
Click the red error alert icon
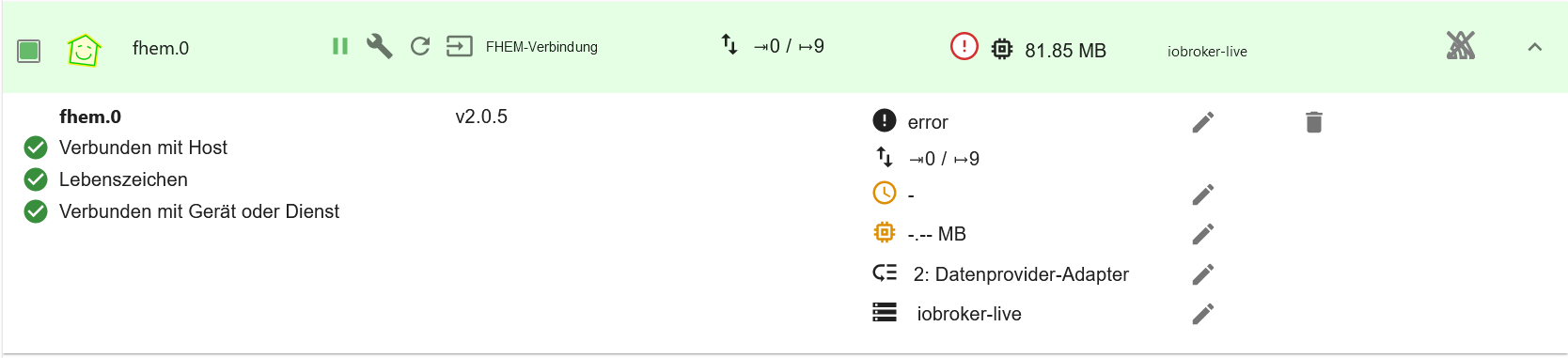point(964,46)
